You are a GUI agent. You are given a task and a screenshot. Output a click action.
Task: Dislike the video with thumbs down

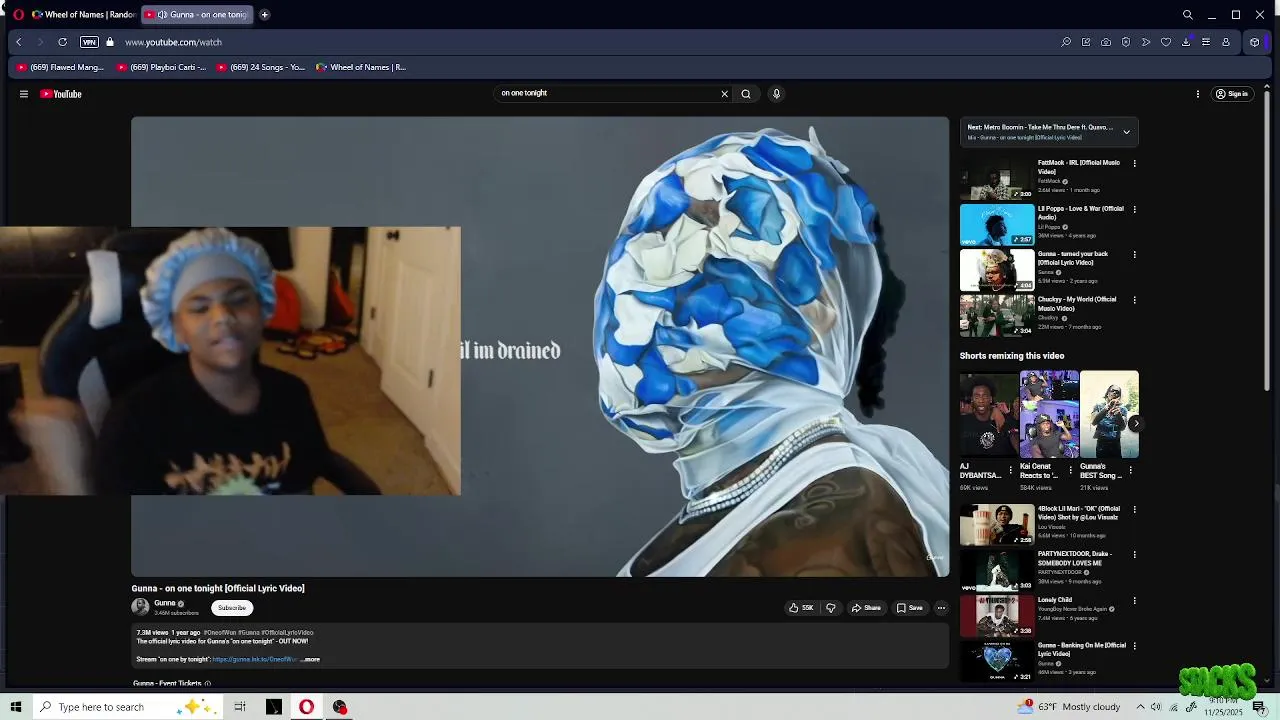[x=830, y=608]
